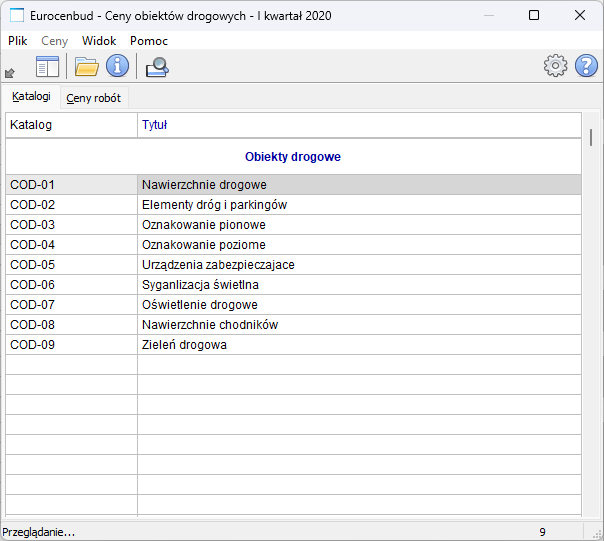Sort by the Tytuł column header
The image size is (604, 541).
(x=358, y=125)
